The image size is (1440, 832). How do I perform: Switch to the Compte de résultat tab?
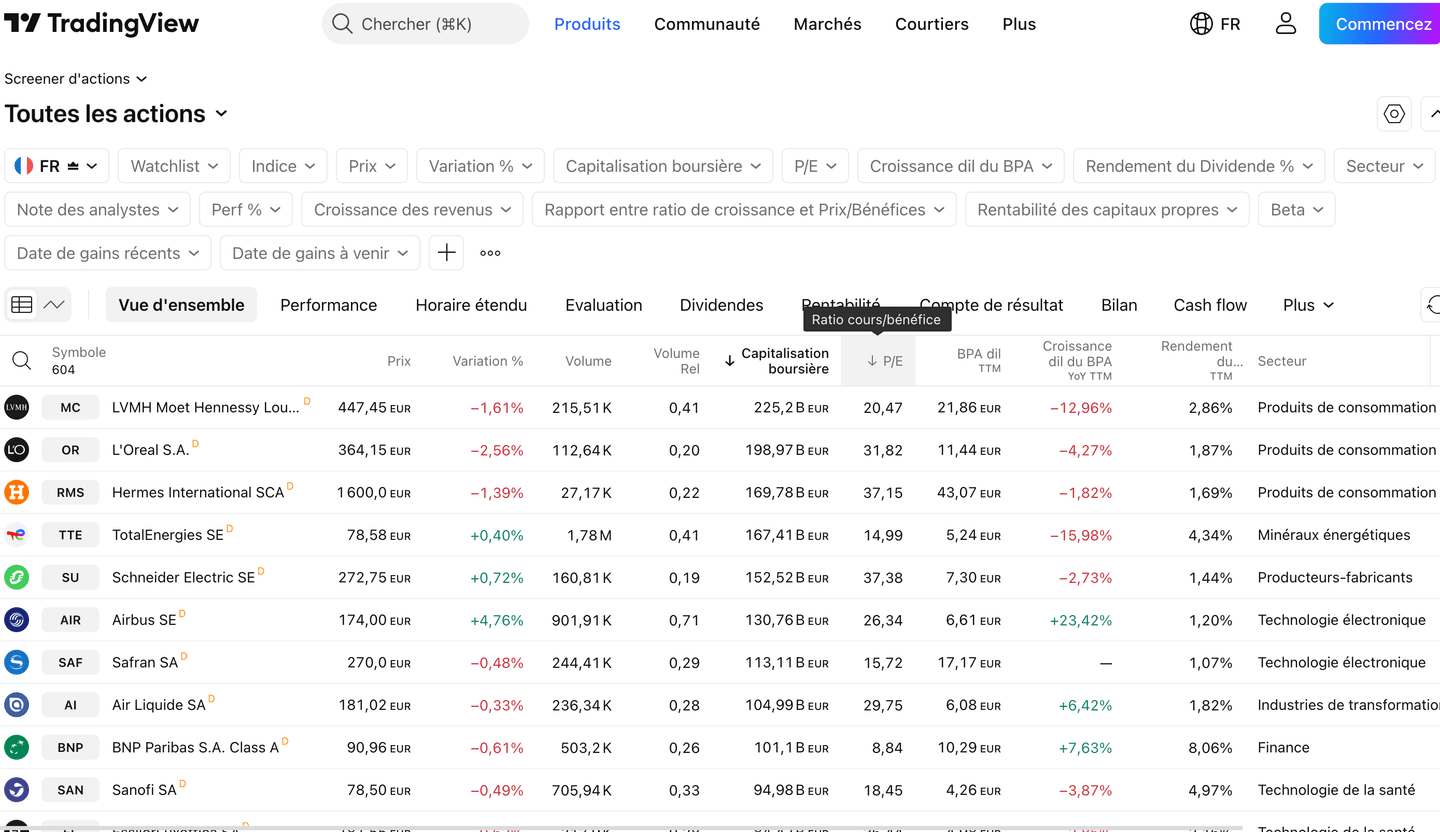pos(991,305)
